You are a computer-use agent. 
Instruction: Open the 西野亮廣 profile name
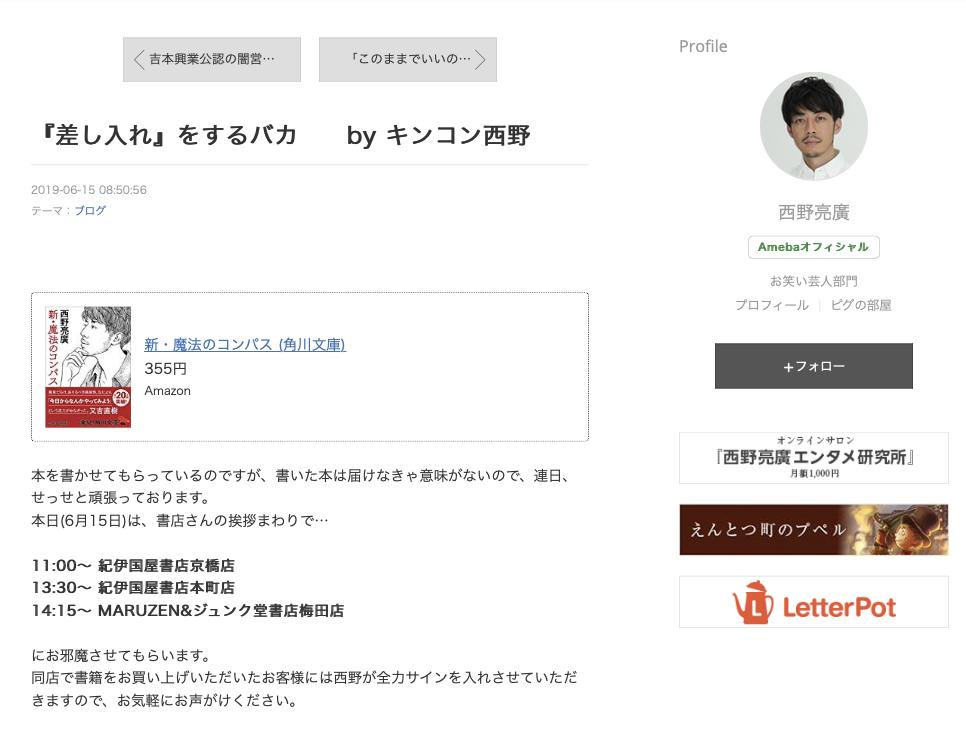[814, 213]
